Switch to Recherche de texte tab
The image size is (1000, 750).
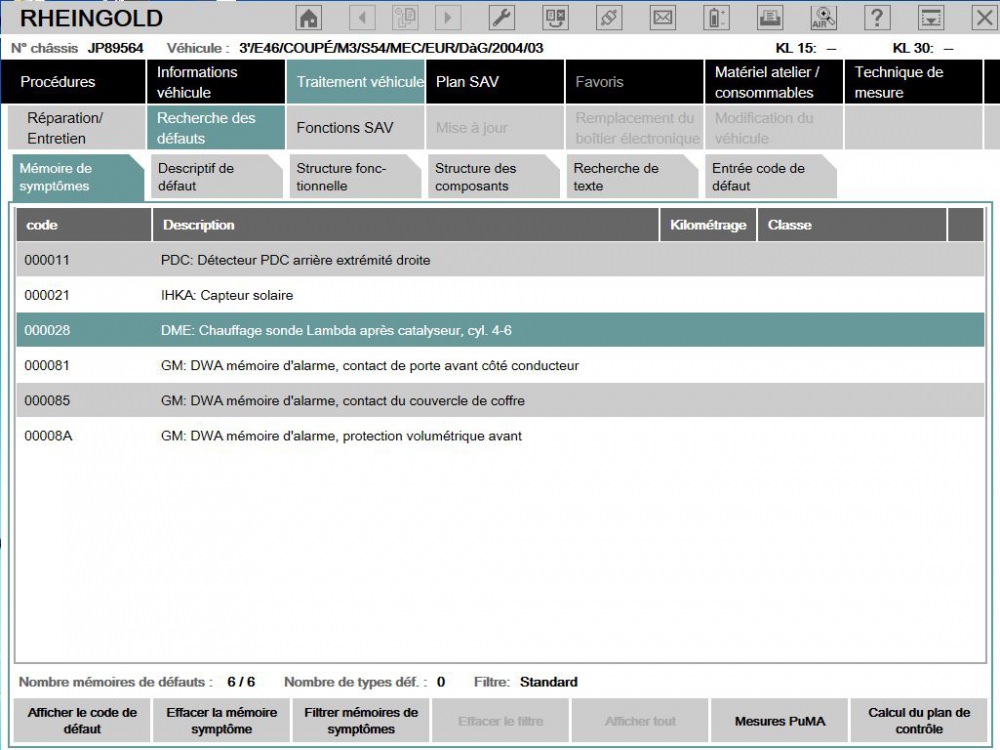(633, 177)
